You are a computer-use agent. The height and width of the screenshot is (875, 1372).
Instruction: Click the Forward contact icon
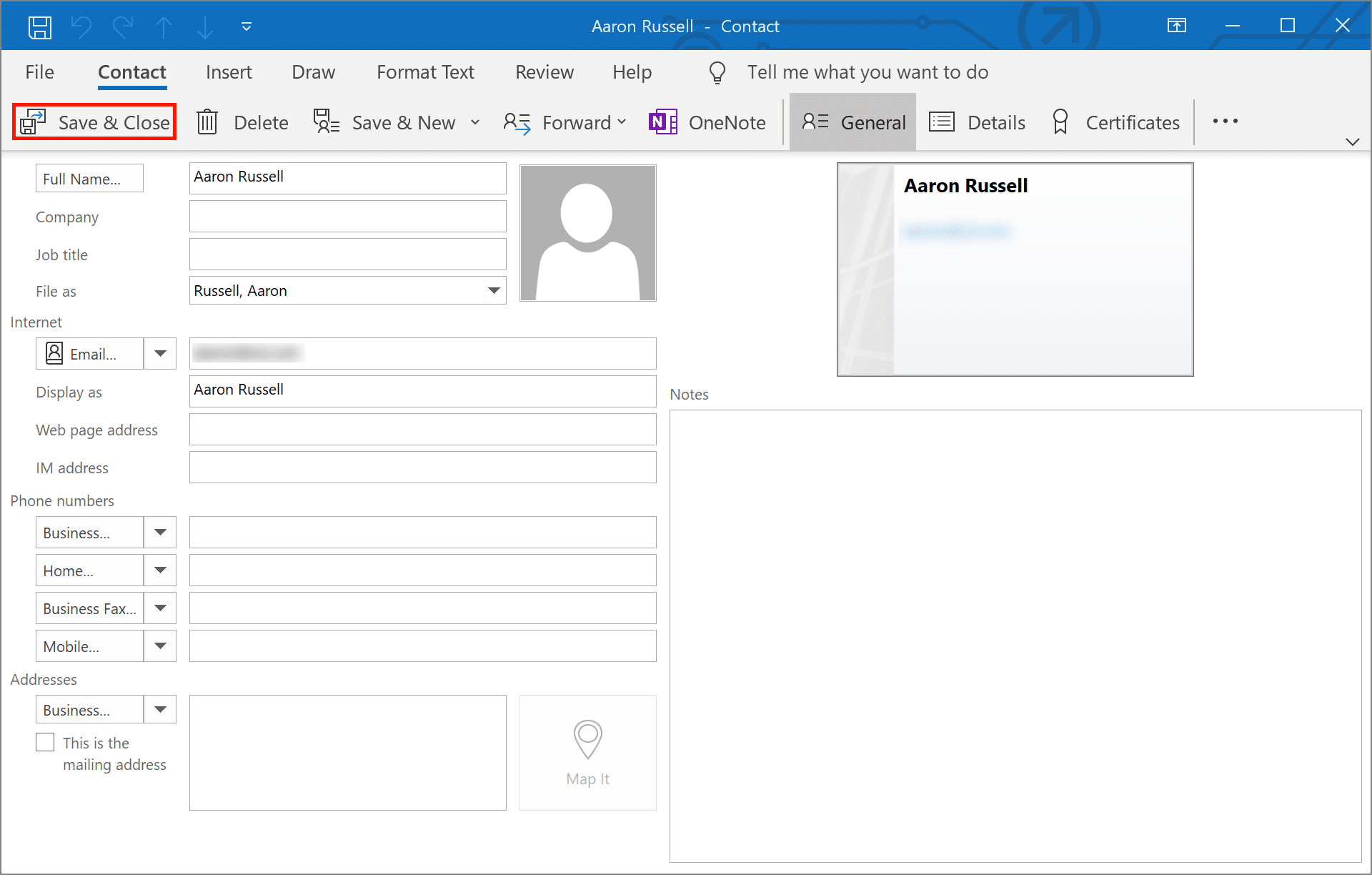pyautogui.click(x=516, y=121)
